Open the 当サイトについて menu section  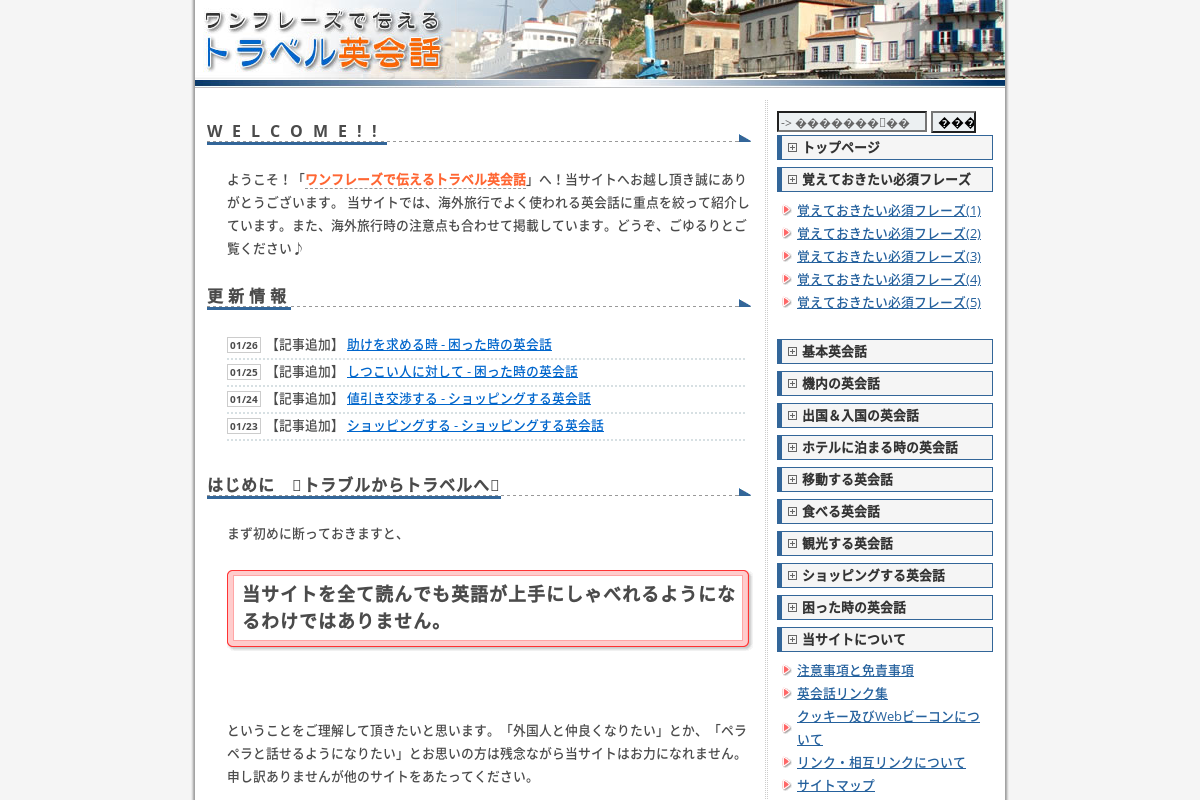pyautogui.click(x=885, y=640)
